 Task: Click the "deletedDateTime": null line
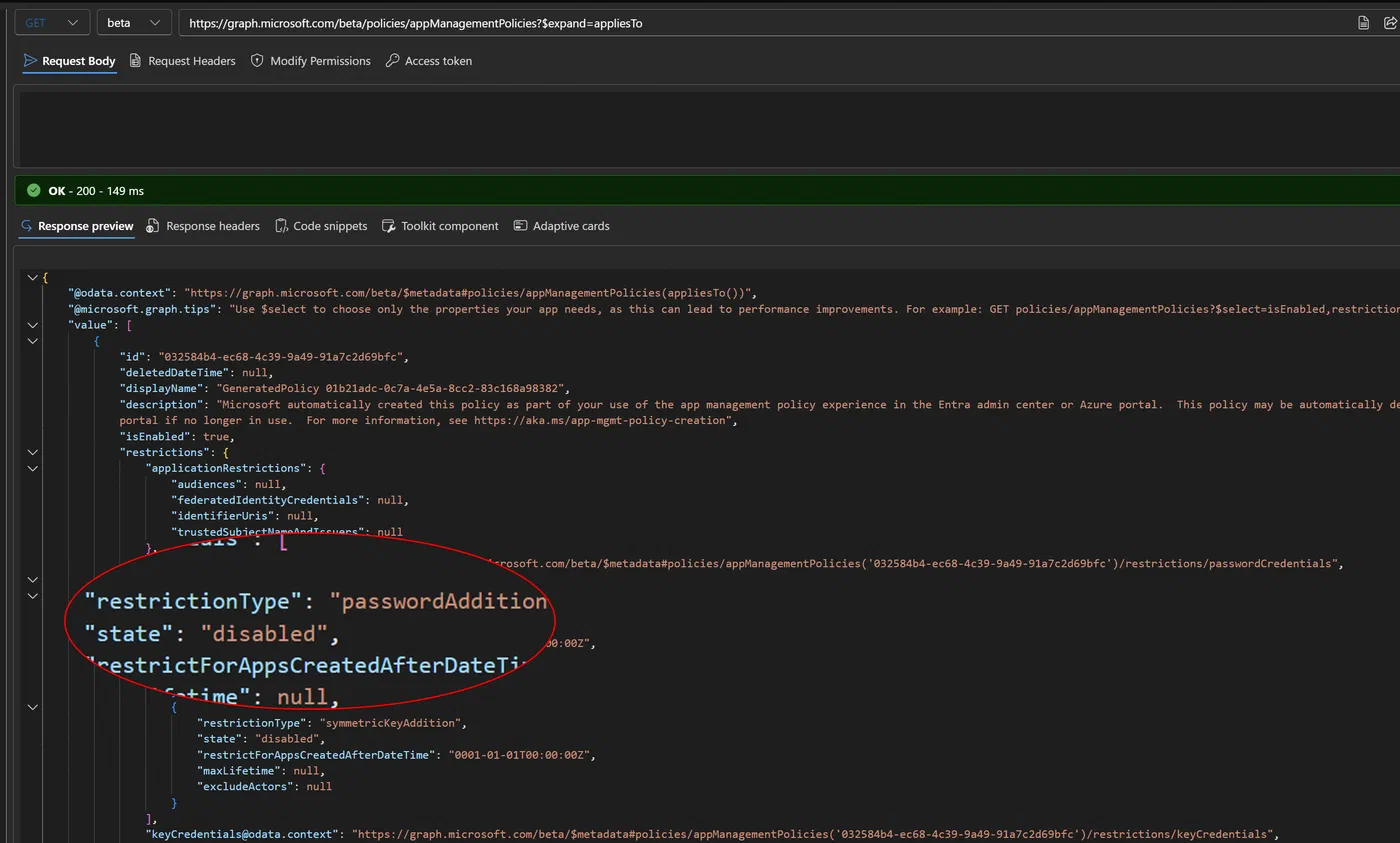(196, 373)
